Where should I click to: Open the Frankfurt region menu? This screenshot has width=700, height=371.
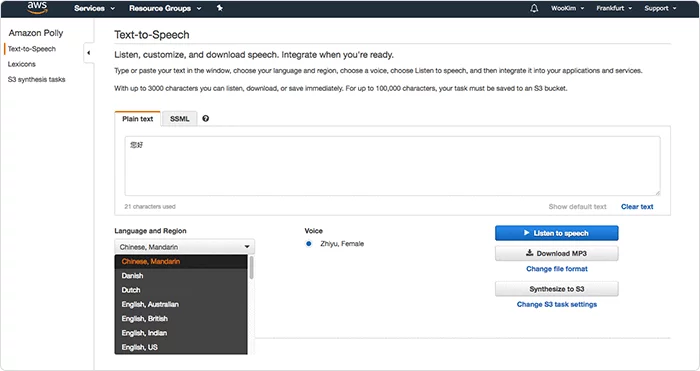click(x=614, y=8)
